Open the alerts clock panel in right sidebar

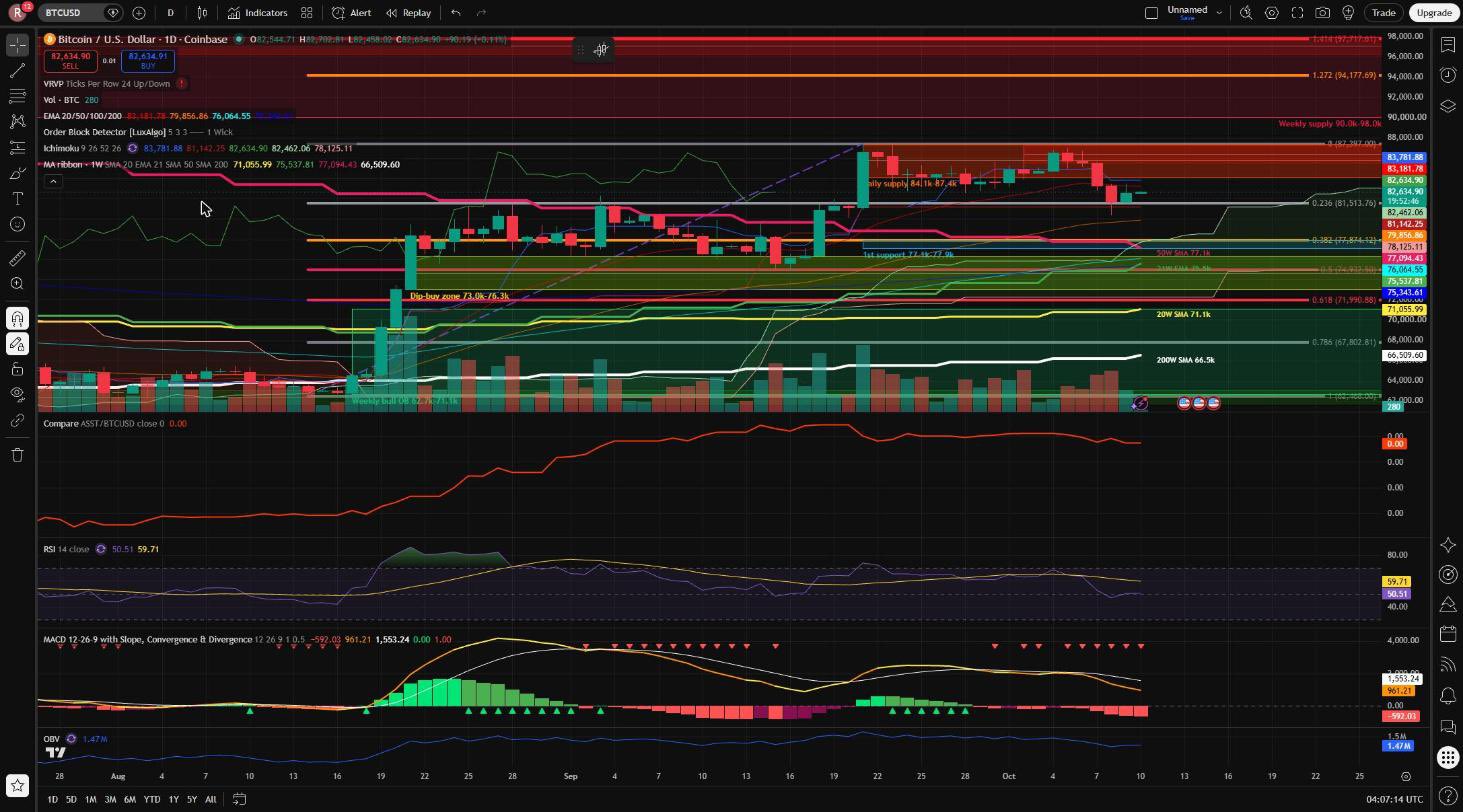point(1448,75)
